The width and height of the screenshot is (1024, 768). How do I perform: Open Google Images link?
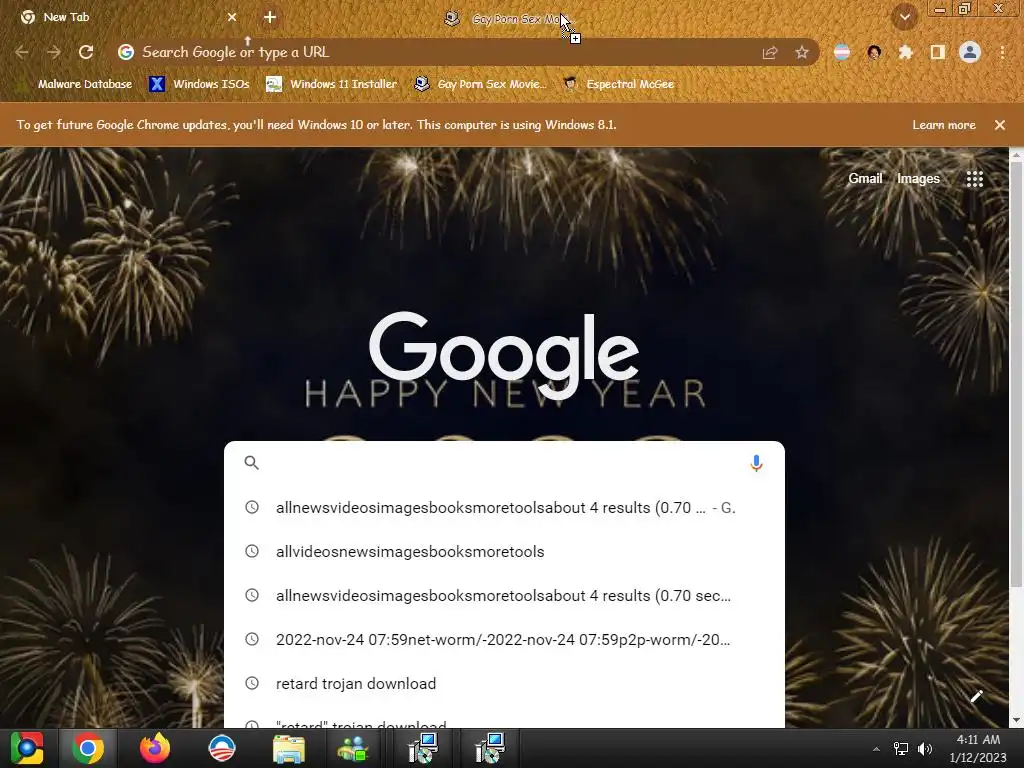pos(918,178)
